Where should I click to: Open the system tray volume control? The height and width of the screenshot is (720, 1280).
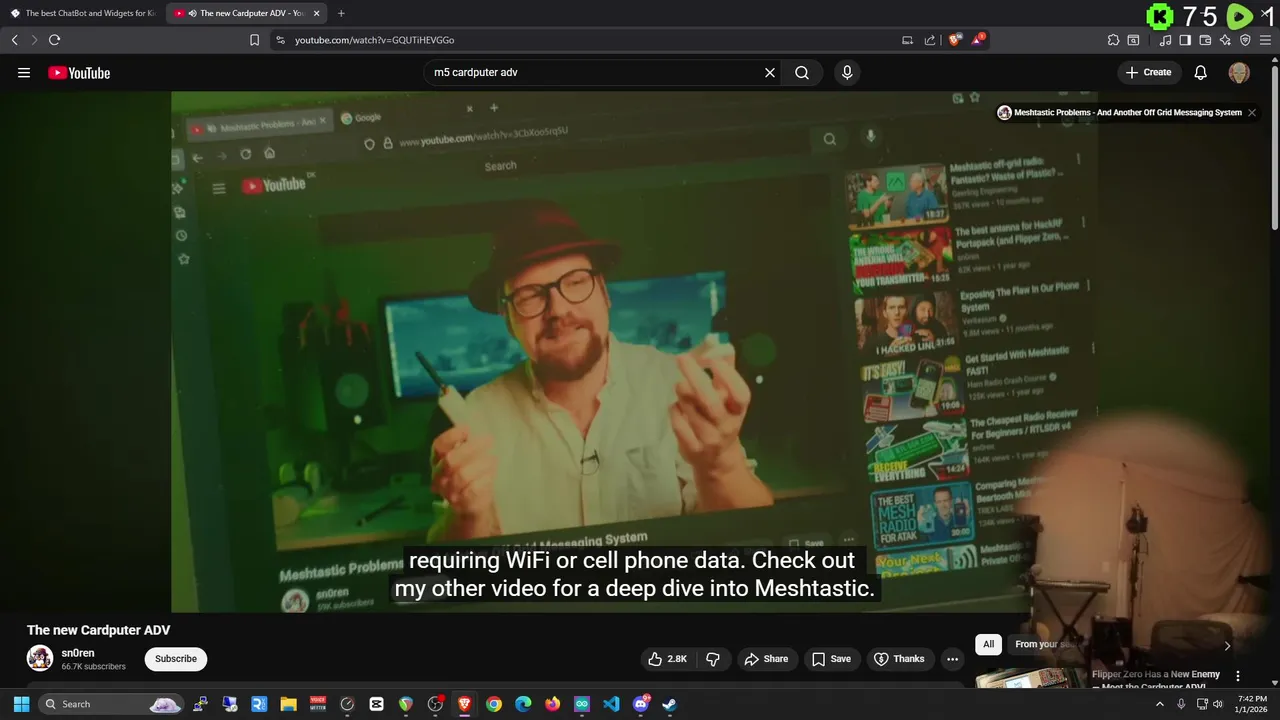coord(1218,704)
